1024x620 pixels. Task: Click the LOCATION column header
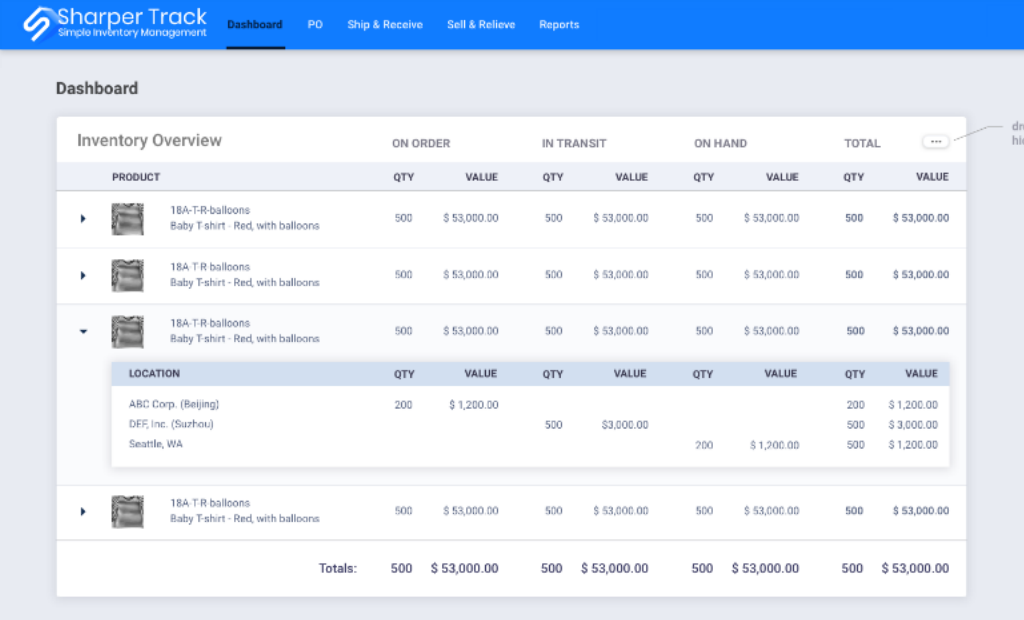tap(154, 374)
